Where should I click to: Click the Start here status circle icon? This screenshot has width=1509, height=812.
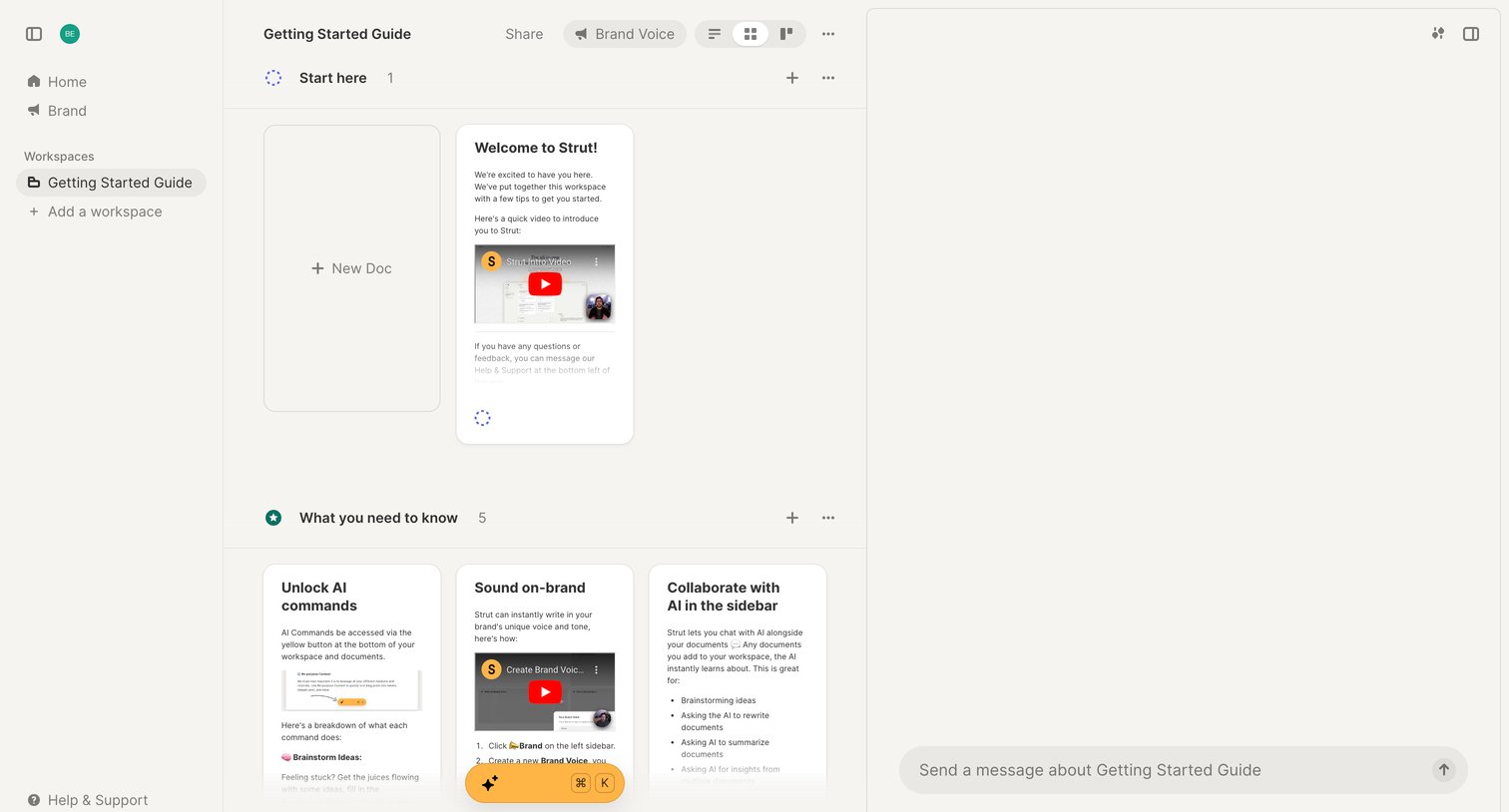(x=273, y=78)
